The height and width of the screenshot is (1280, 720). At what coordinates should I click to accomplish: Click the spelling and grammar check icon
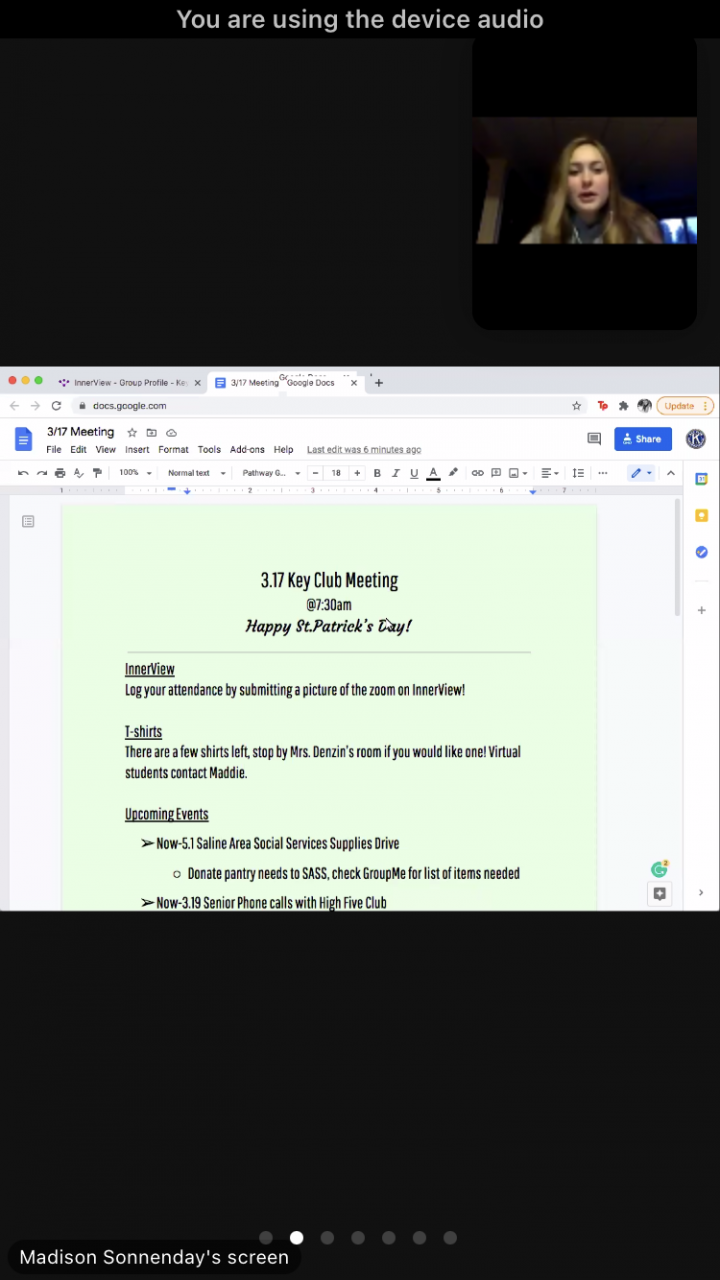78,473
